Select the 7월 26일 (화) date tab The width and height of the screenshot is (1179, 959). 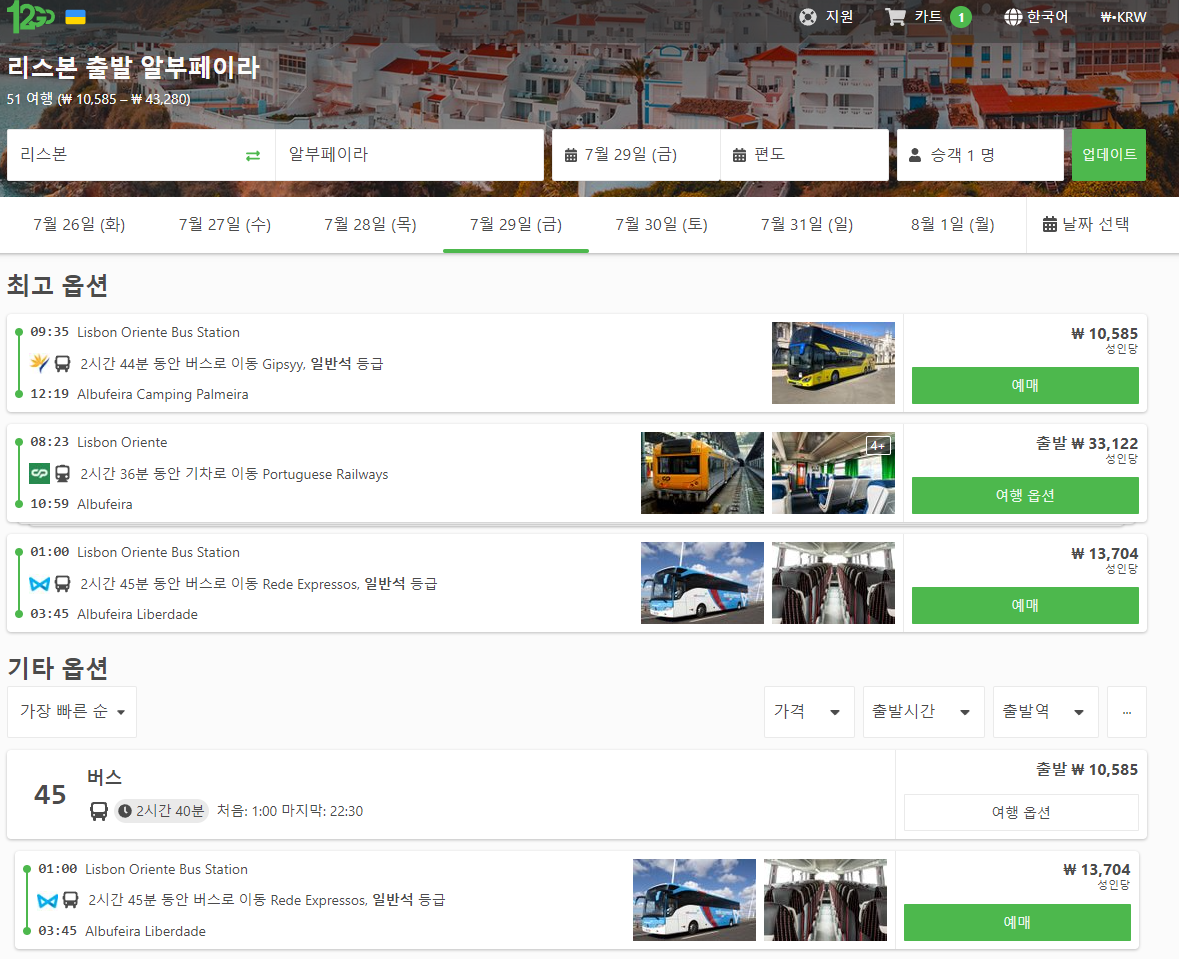(79, 224)
